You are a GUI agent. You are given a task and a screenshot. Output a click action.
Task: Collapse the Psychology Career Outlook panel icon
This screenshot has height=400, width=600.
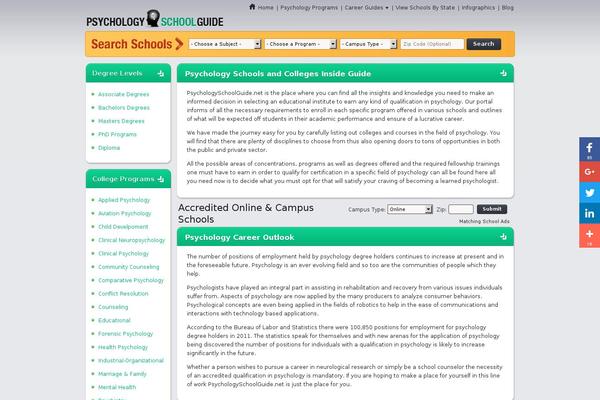pyautogui.click(x=503, y=237)
